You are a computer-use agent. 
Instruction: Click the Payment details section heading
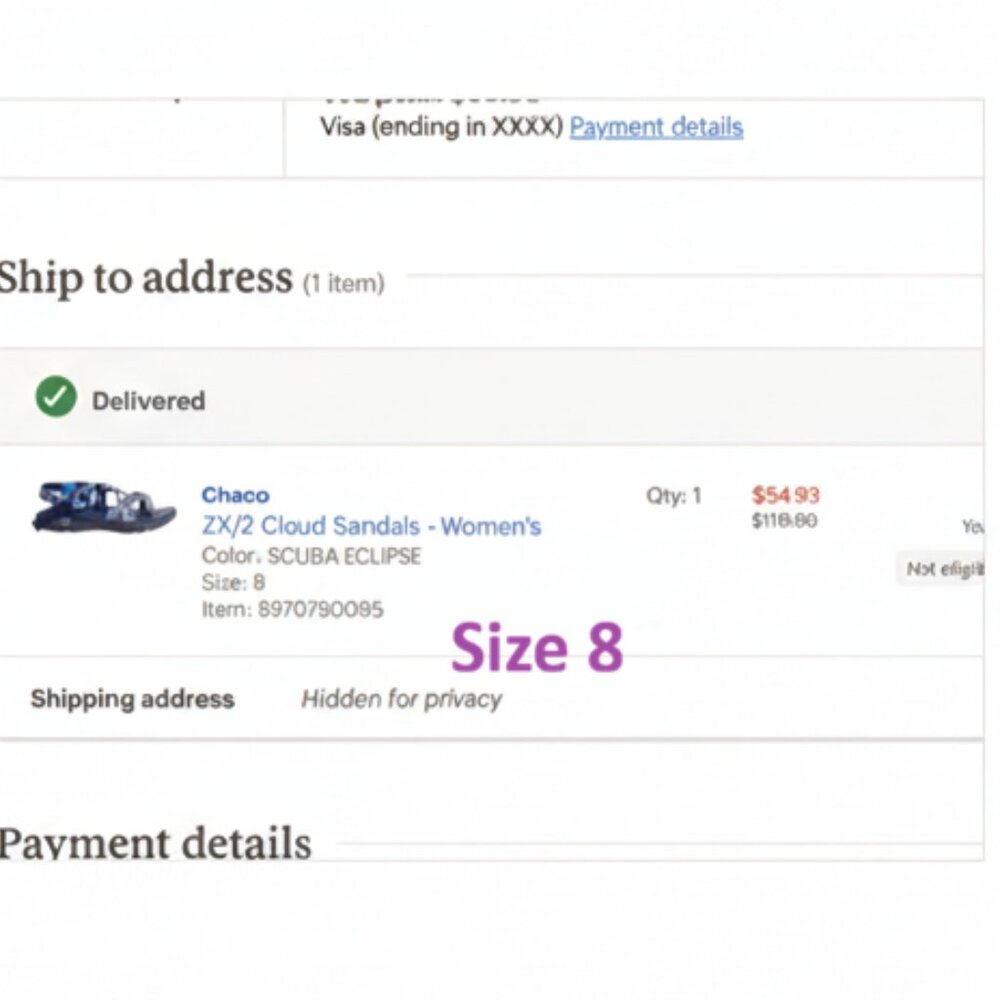[x=156, y=844]
